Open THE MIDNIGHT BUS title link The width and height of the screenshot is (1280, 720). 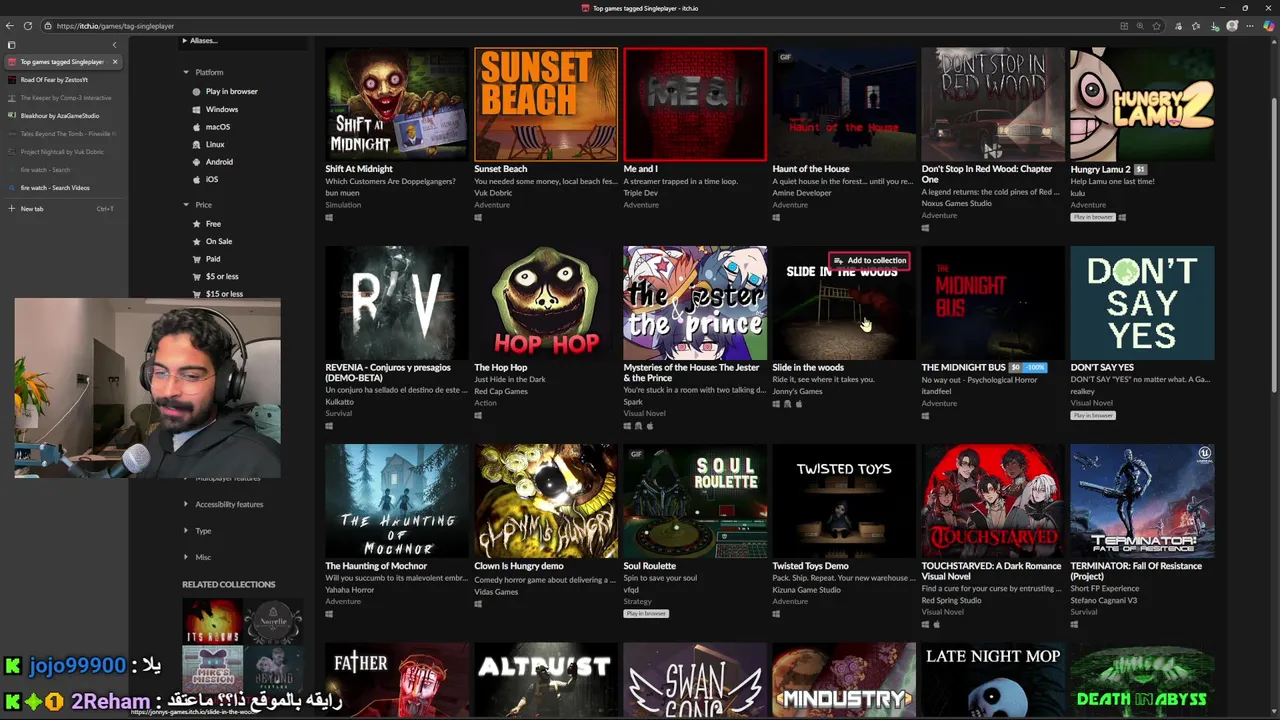pyautogui.click(x=963, y=368)
